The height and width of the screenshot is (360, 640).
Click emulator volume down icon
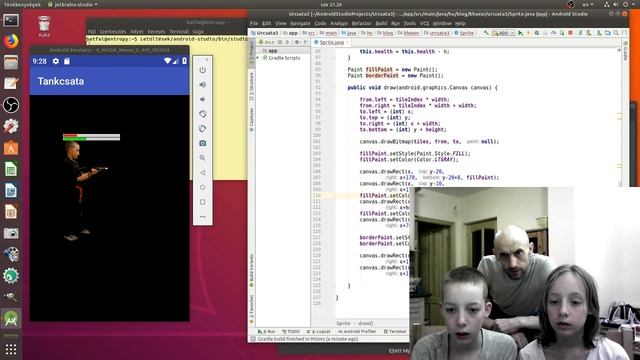(202, 99)
